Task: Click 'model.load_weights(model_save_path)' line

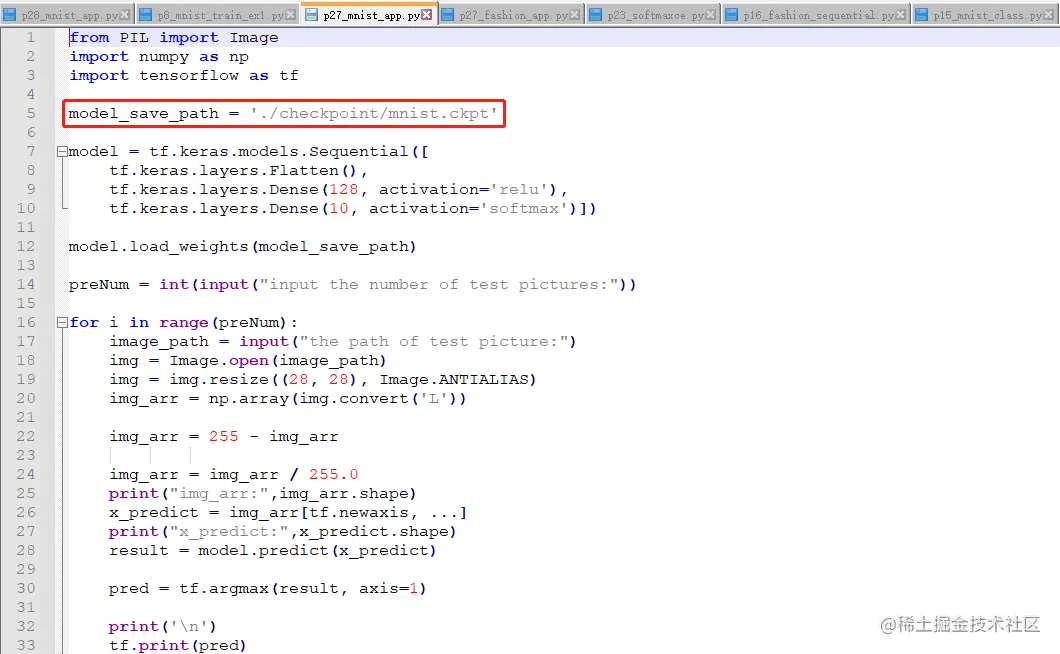Action: (242, 247)
